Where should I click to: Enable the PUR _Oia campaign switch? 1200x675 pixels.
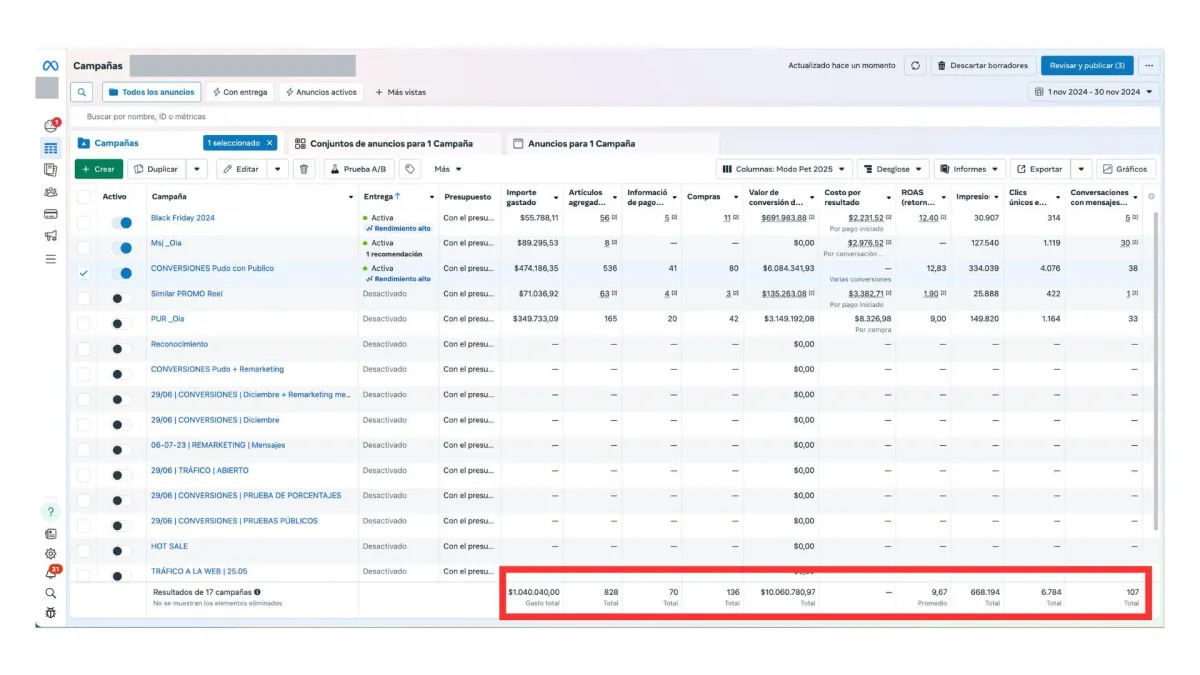click(121, 323)
